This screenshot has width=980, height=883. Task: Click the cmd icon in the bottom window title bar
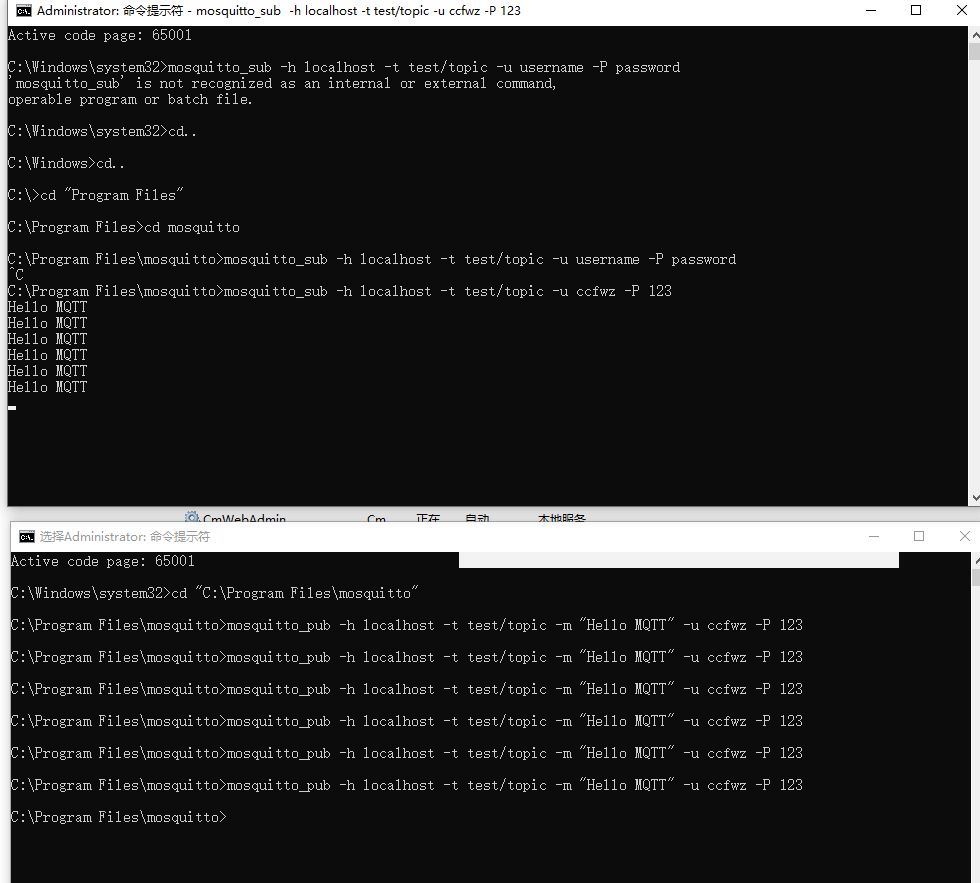tap(27, 537)
